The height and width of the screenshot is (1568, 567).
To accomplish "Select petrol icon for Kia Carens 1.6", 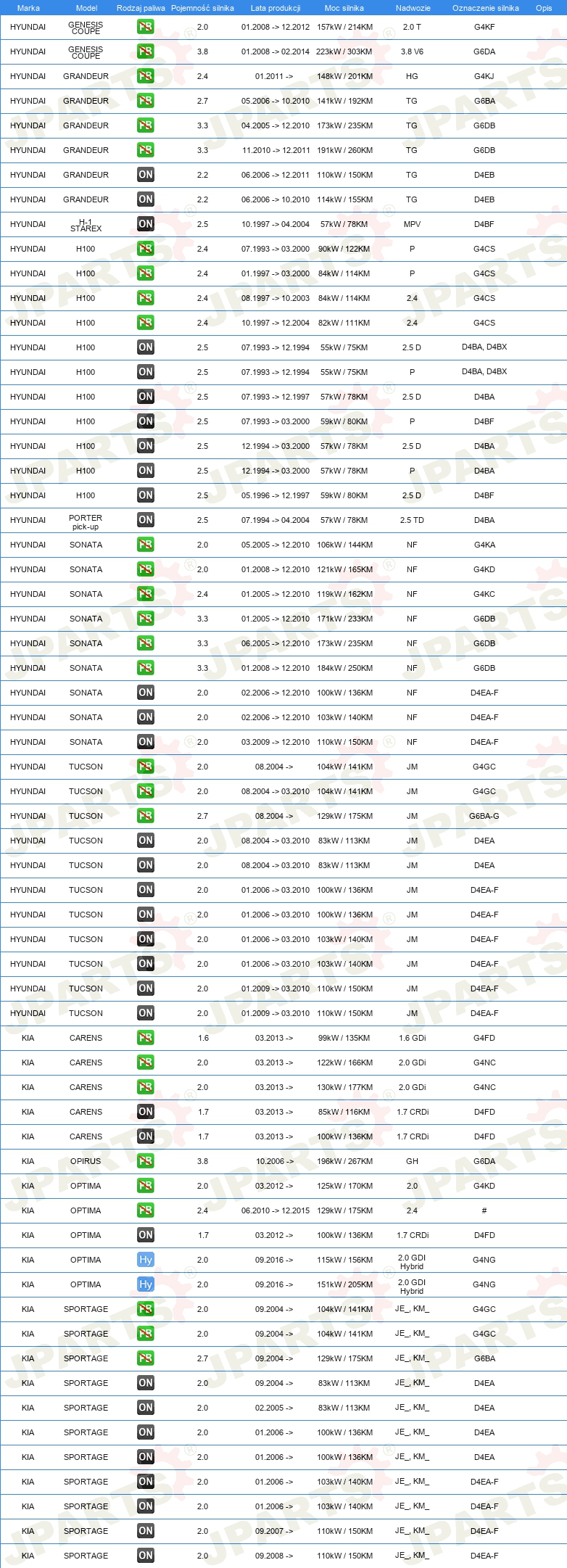I will [x=146, y=1038].
